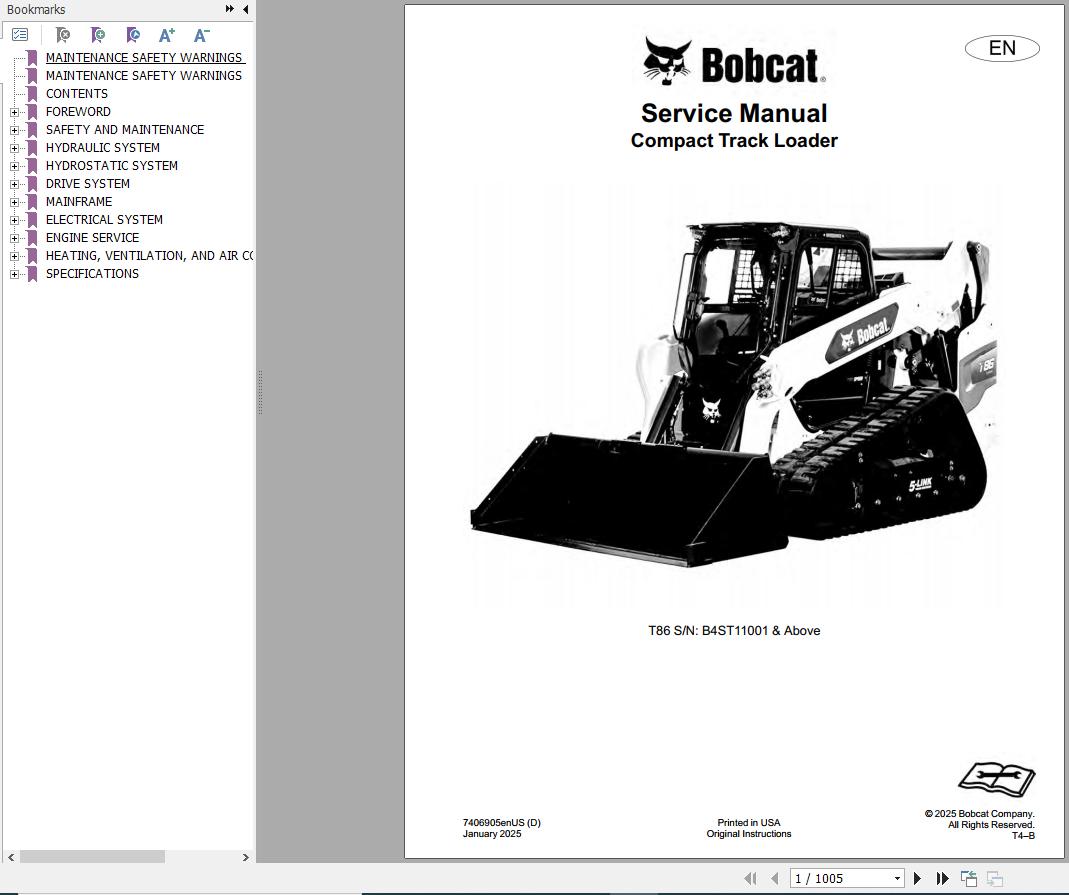Open the CONTENTS bookmark

click(76, 93)
